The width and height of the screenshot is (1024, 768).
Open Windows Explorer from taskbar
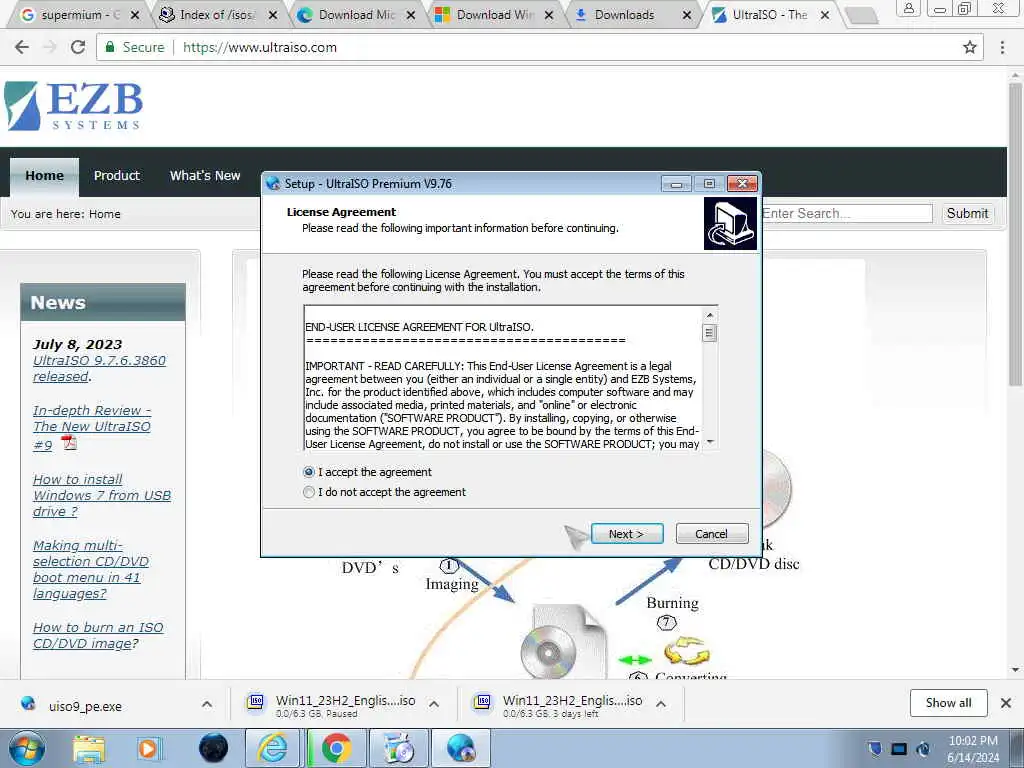point(89,748)
